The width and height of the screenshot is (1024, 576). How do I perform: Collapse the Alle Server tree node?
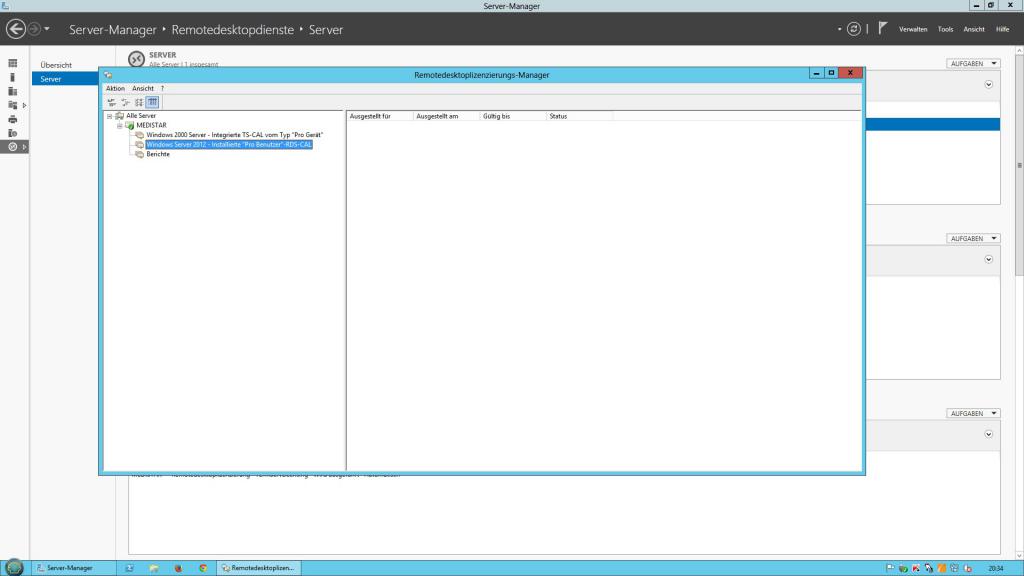[x=110, y=116]
